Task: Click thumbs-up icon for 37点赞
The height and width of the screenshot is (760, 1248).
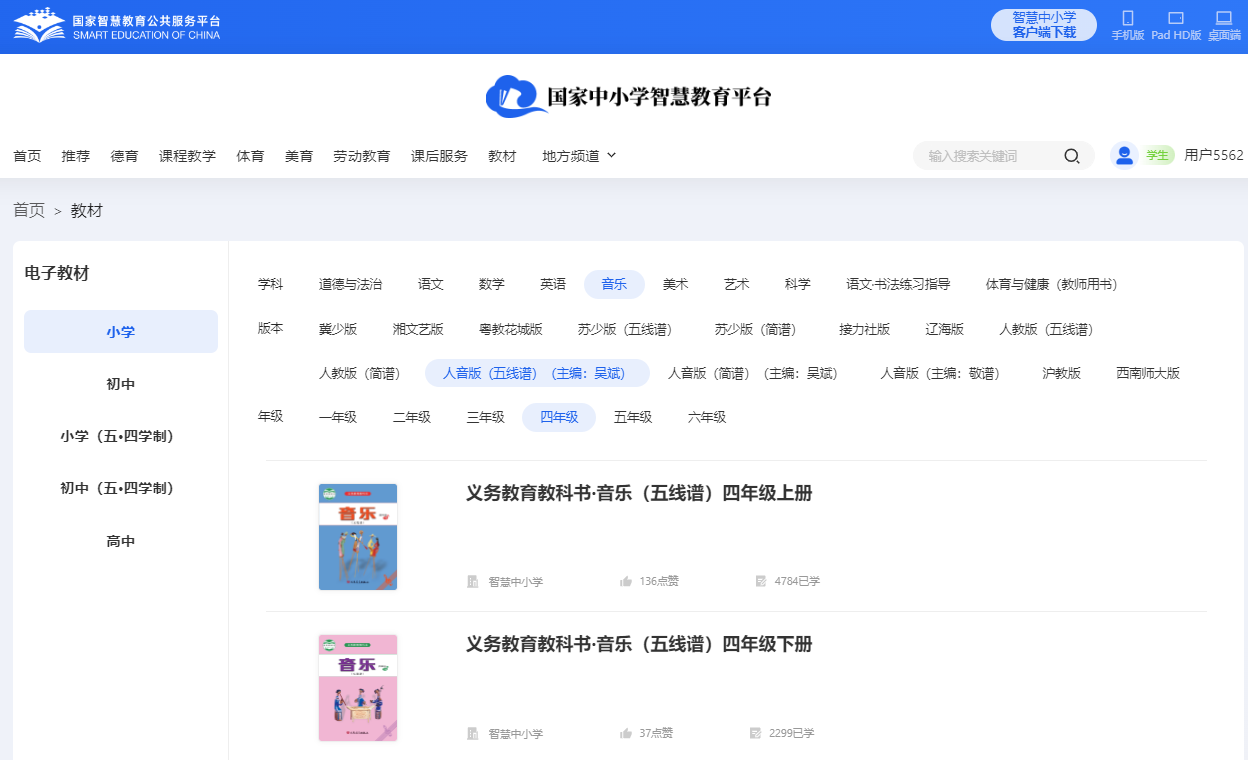Action: (626, 733)
